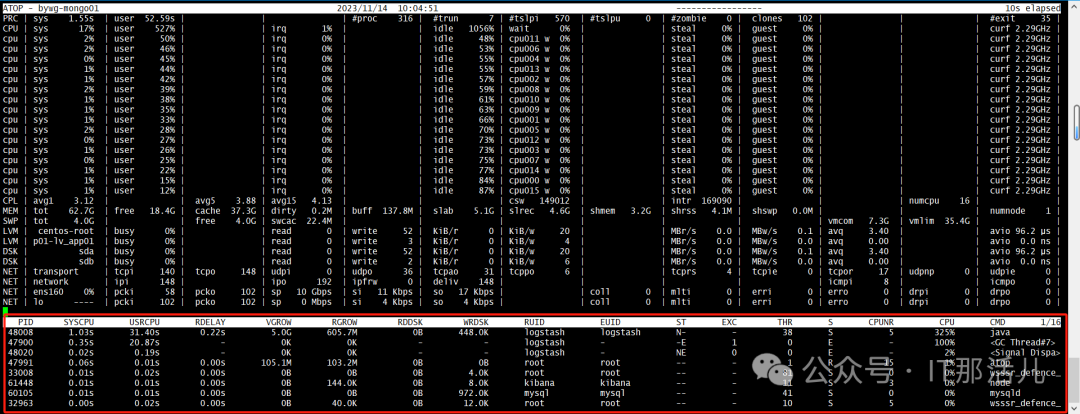Click the scrollbar up arrow

pos(1075,6)
